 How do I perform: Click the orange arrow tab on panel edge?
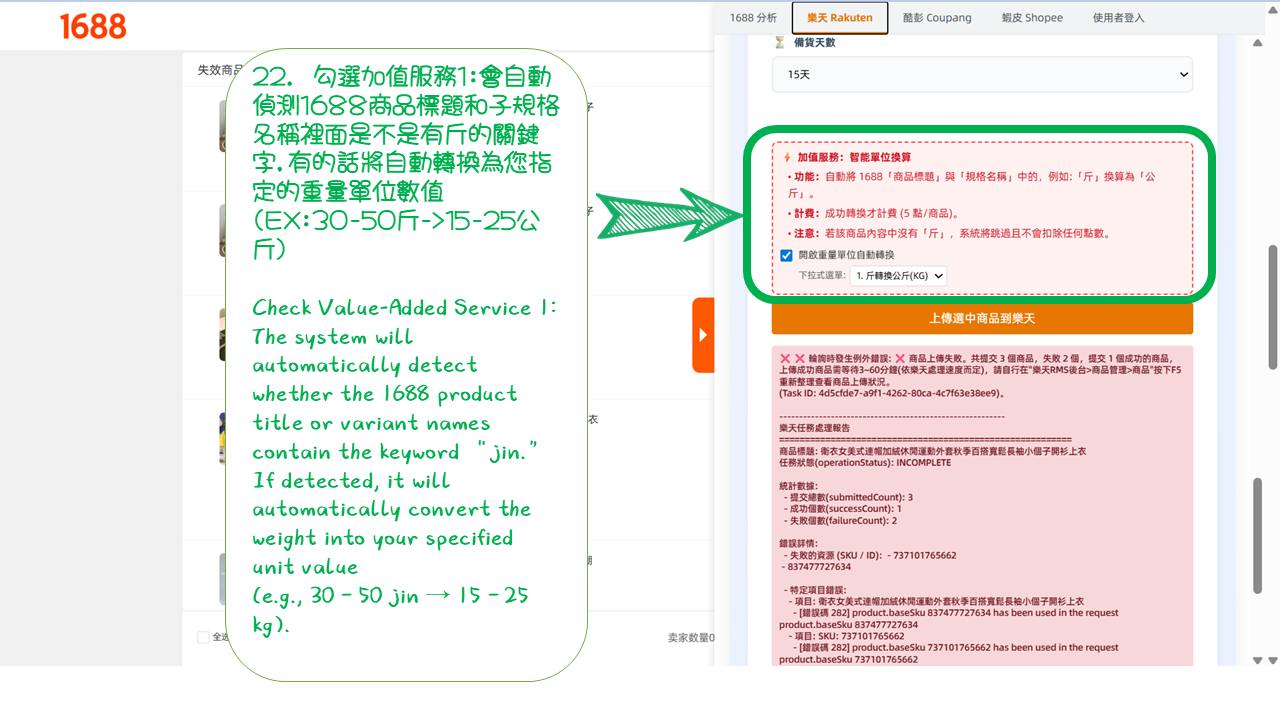tap(703, 335)
